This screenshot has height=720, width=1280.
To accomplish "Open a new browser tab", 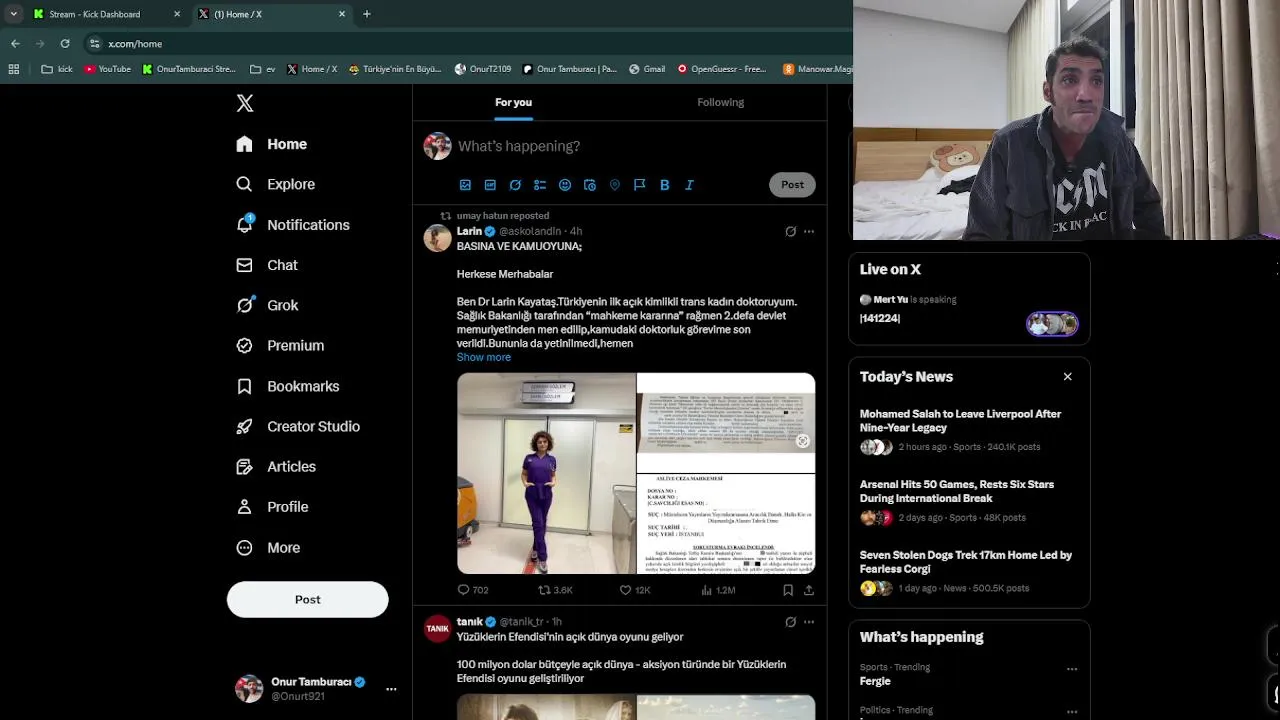I will [367, 14].
